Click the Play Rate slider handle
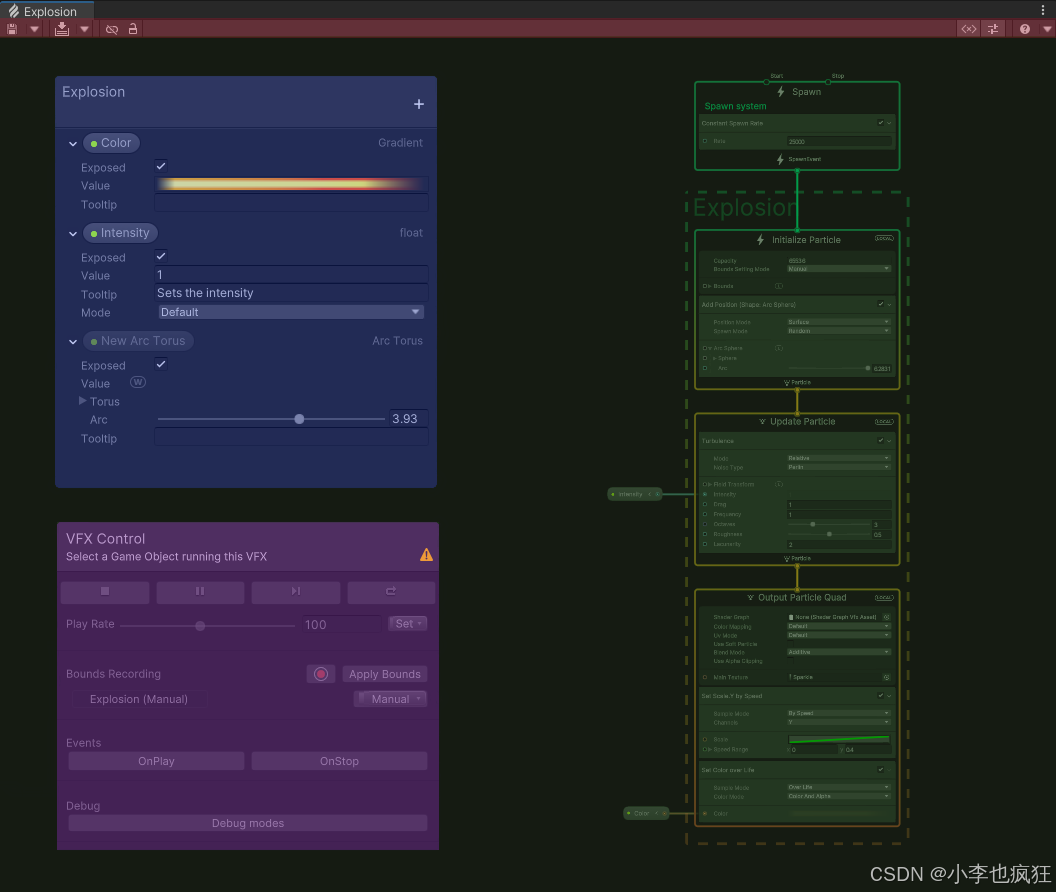This screenshot has width=1056, height=892. tap(200, 626)
